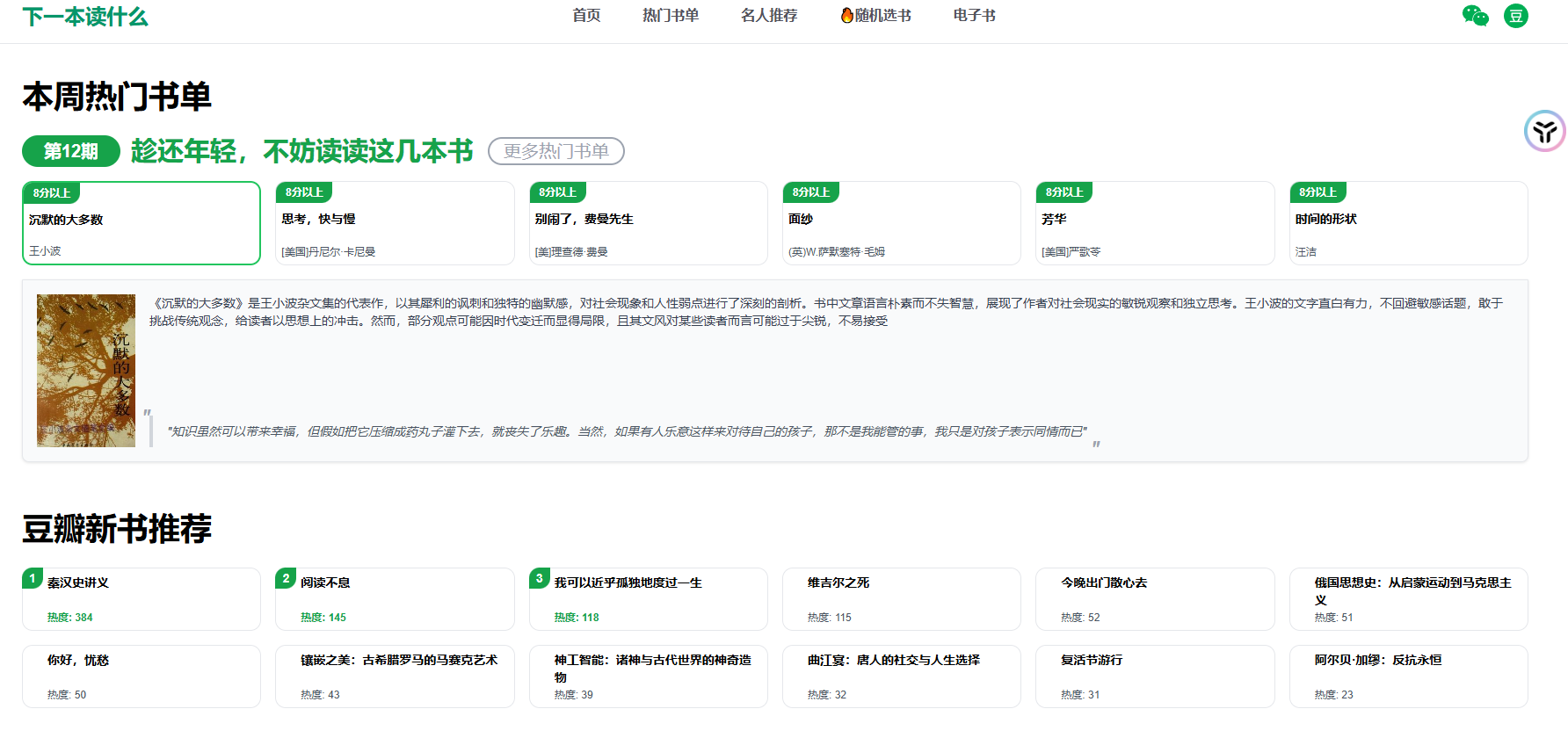Click the 热度: 115 value
This screenshot has width=1568, height=738.
coord(830,618)
